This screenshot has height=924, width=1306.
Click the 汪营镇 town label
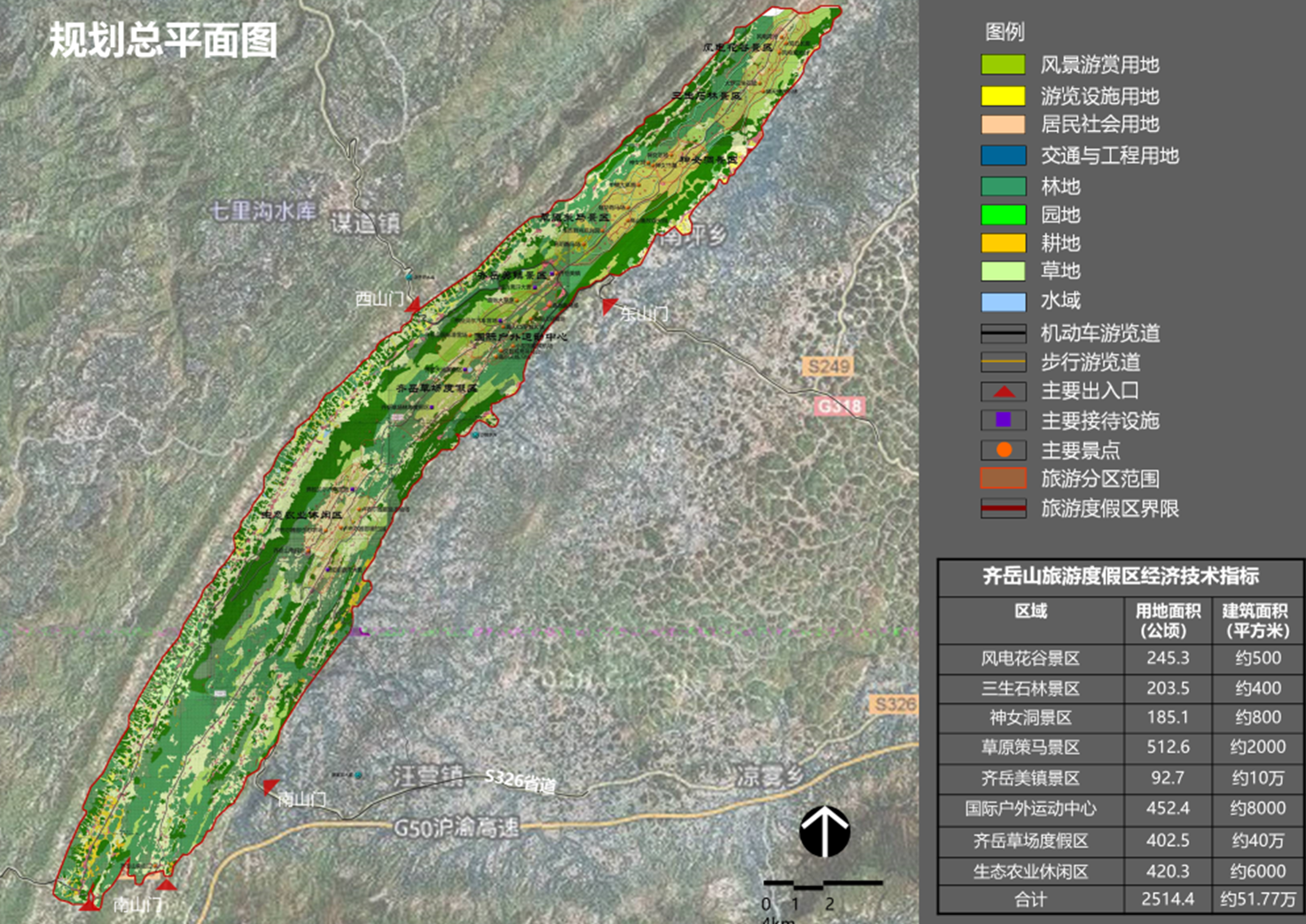pos(428,777)
